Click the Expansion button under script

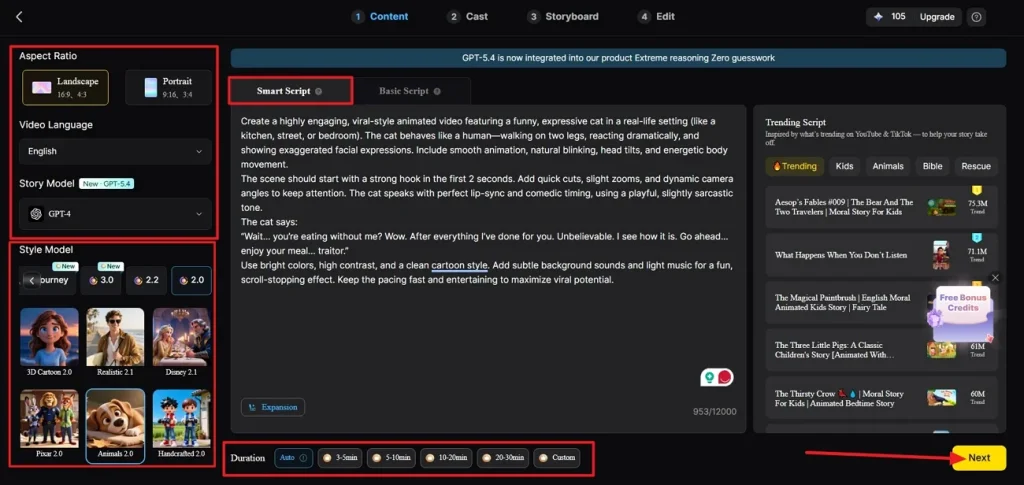tap(273, 407)
